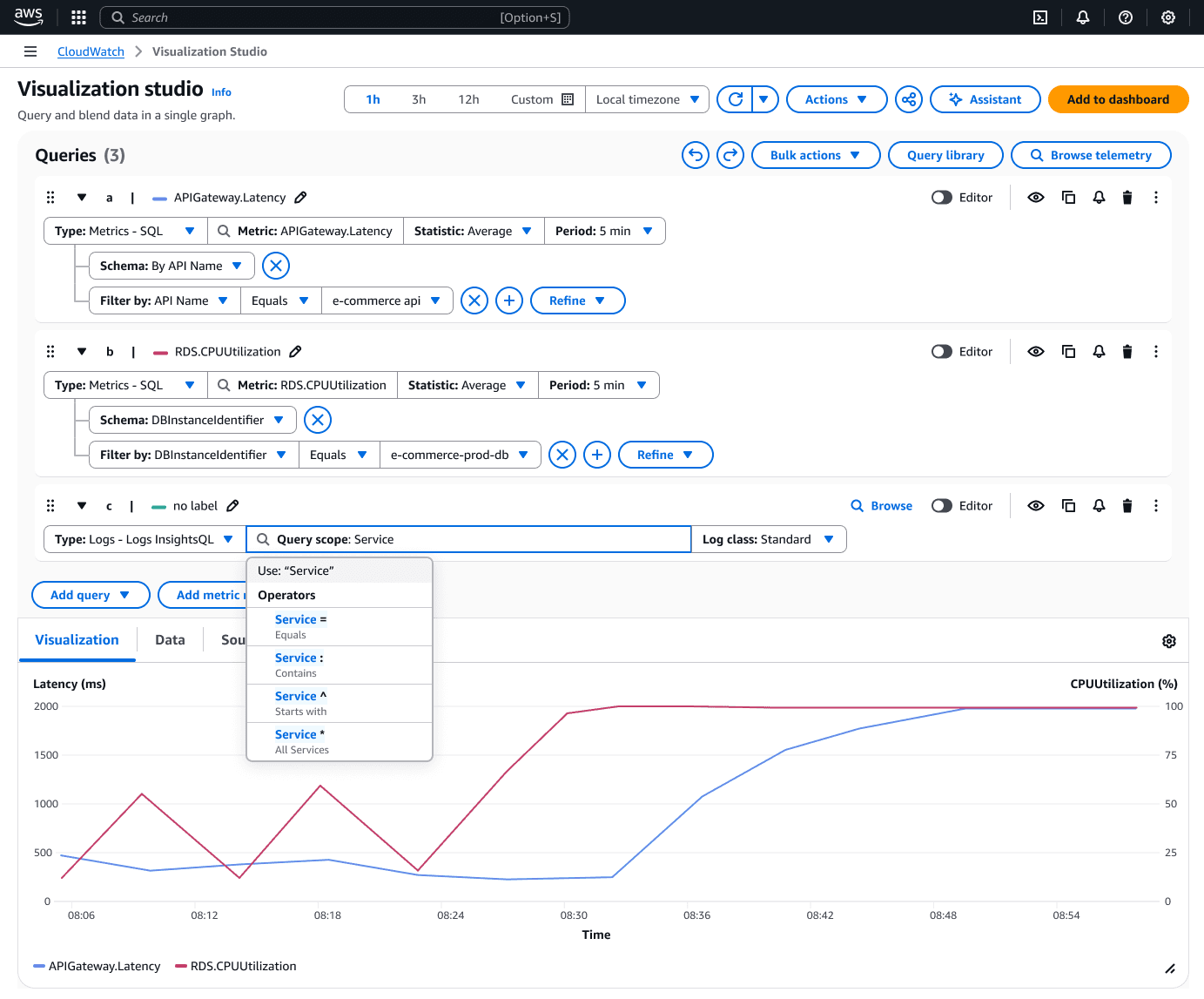Image resolution: width=1204 pixels, height=999 pixels.
Task: Choose 'Service =' Equals operator
Action: 340,626
